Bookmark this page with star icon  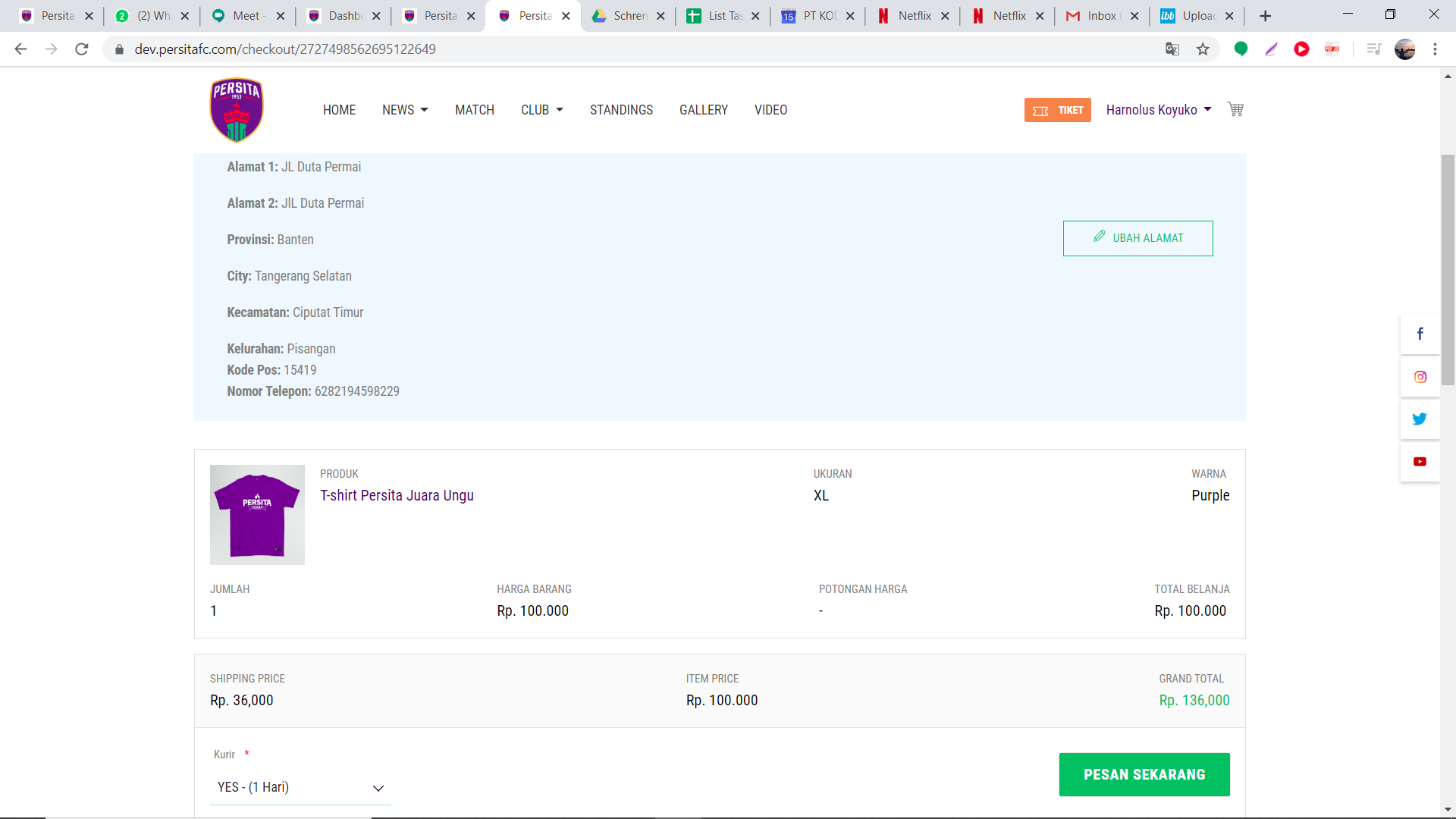(x=1203, y=49)
